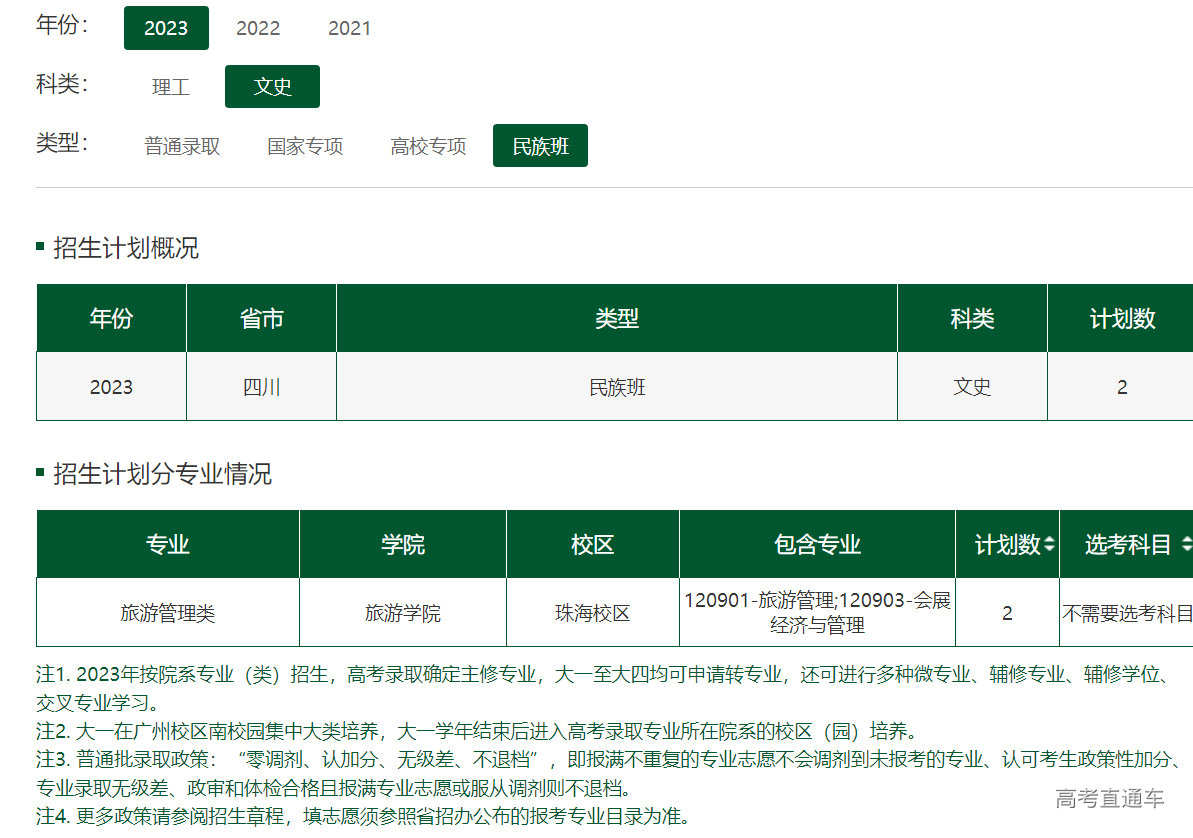The height and width of the screenshot is (838, 1193).
Task: Select the 民族班 admission type button
Action: (540, 146)
